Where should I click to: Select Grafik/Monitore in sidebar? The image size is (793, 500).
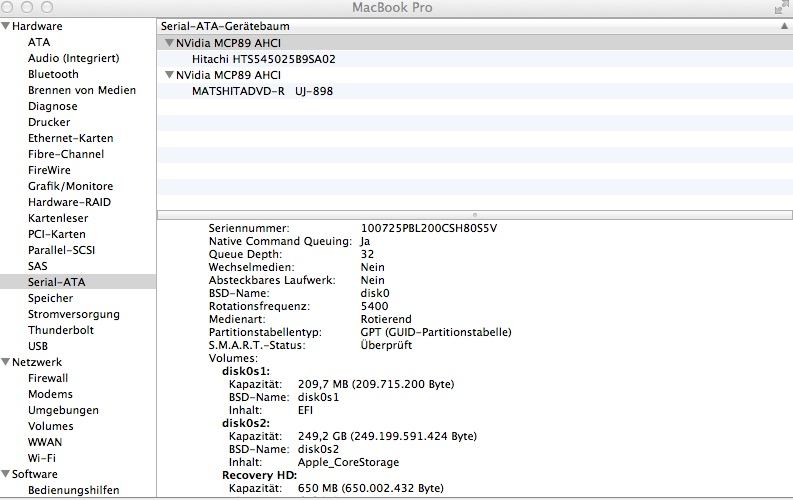[70, 186]
